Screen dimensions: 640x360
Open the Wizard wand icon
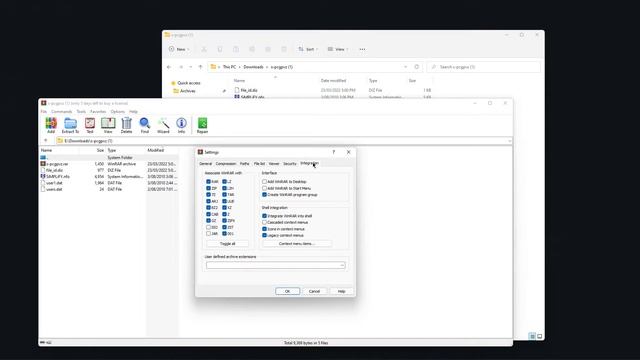point(163,125)
